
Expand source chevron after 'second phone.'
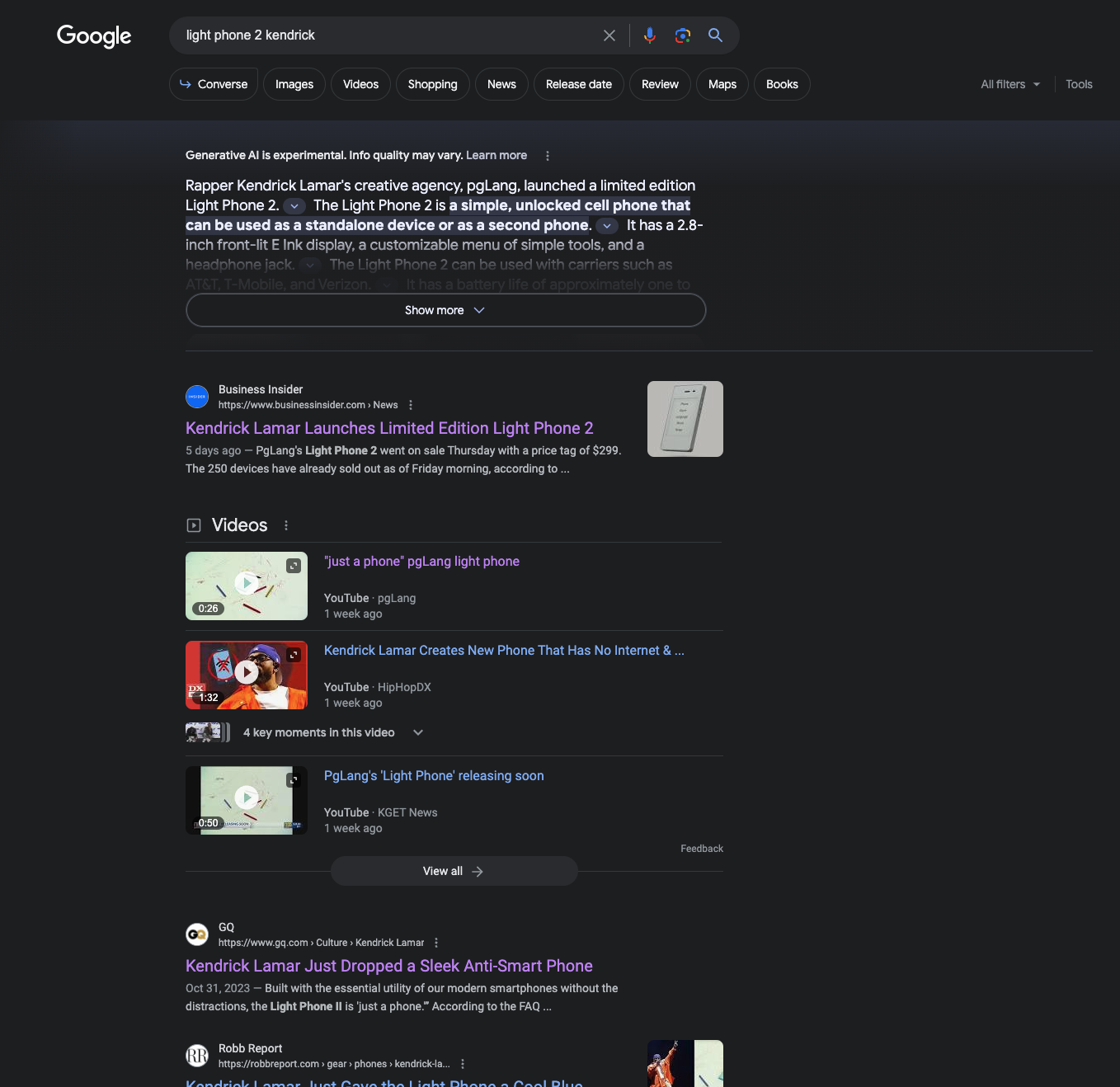click(x=607, y=226)
